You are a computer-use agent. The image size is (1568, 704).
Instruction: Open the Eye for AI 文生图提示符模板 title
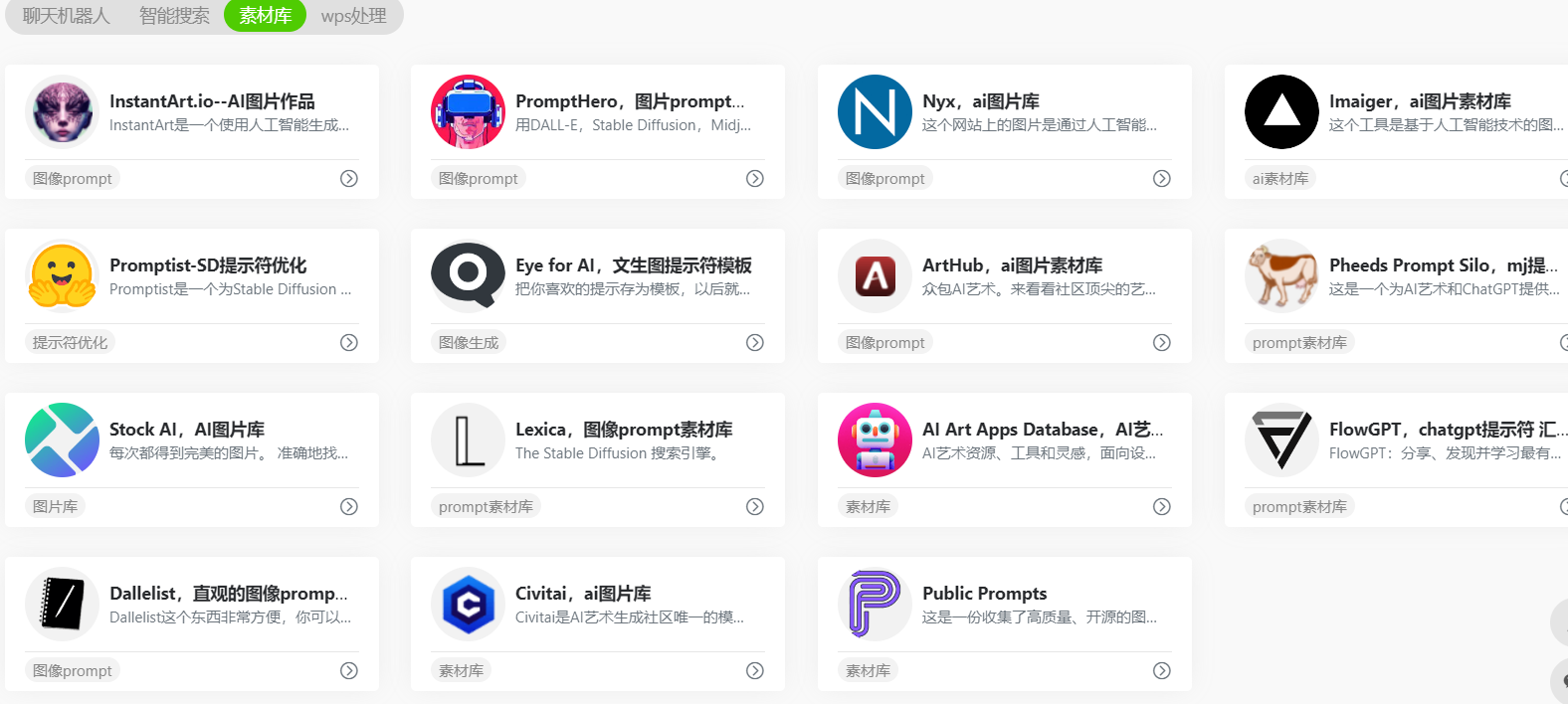pyautogui.click(x=634, y=265)
